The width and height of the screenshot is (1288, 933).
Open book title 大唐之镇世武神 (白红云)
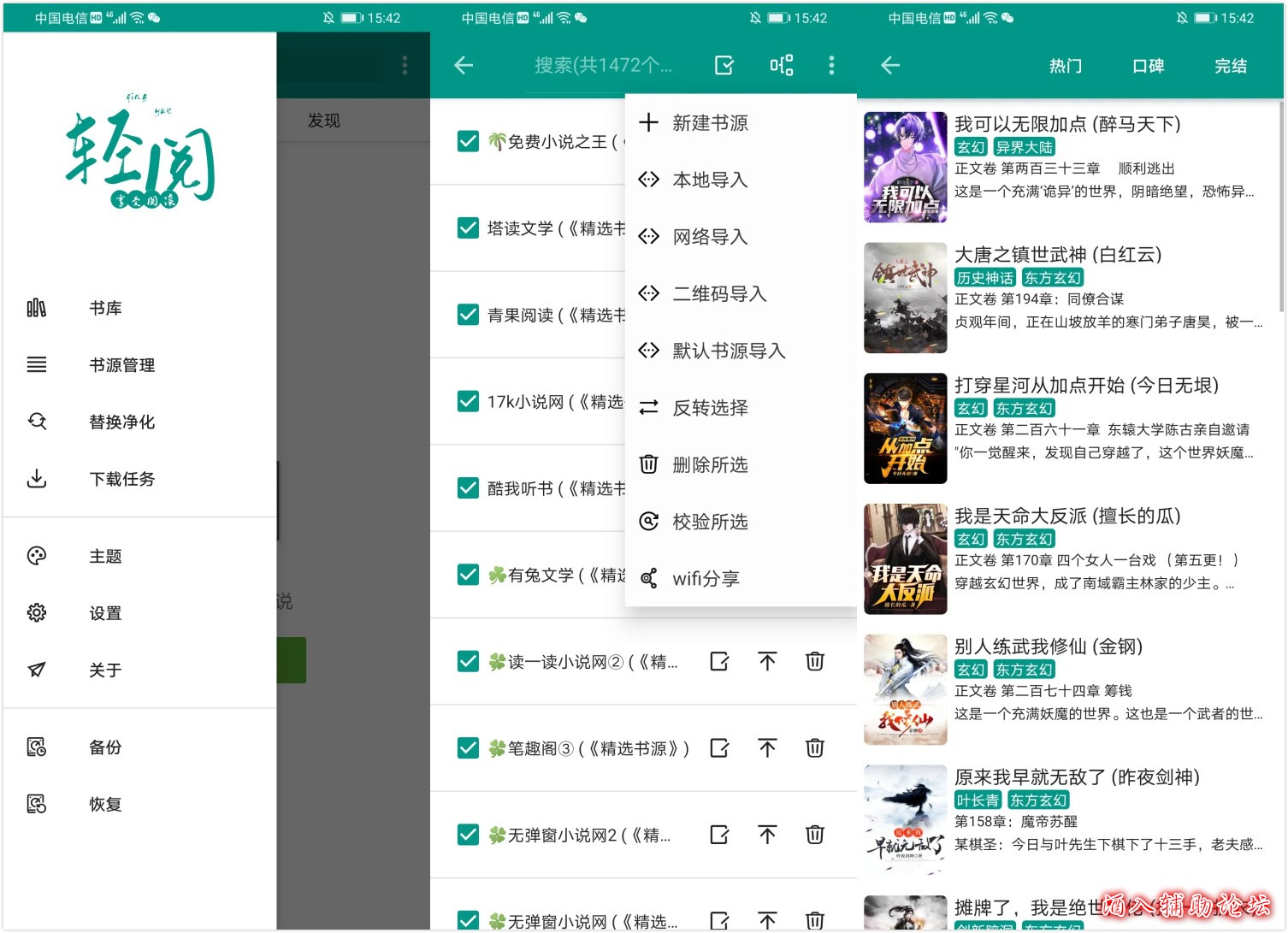click(x=1058, y=254)
